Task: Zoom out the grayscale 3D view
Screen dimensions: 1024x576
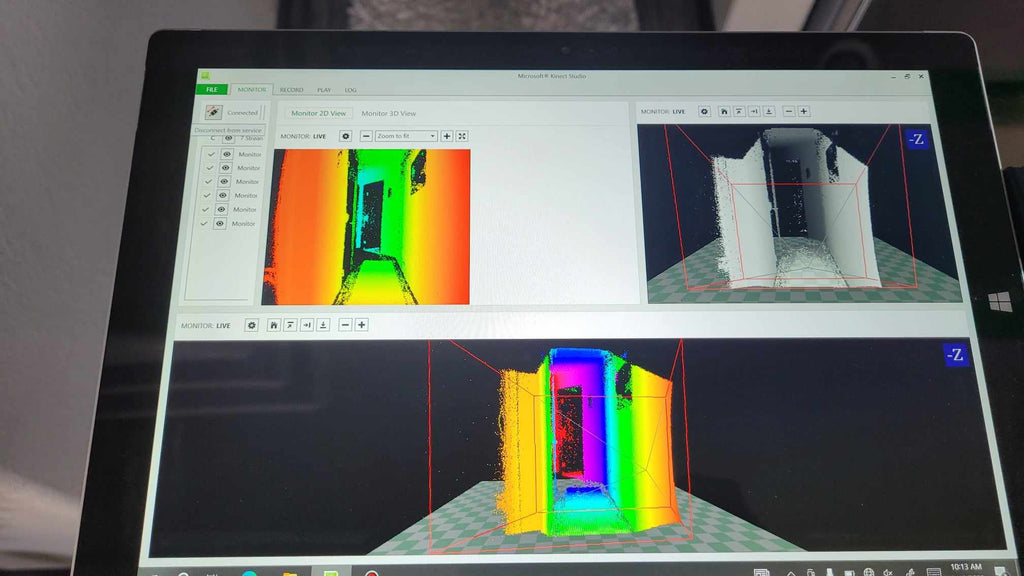Action: (x=789, y=112)
